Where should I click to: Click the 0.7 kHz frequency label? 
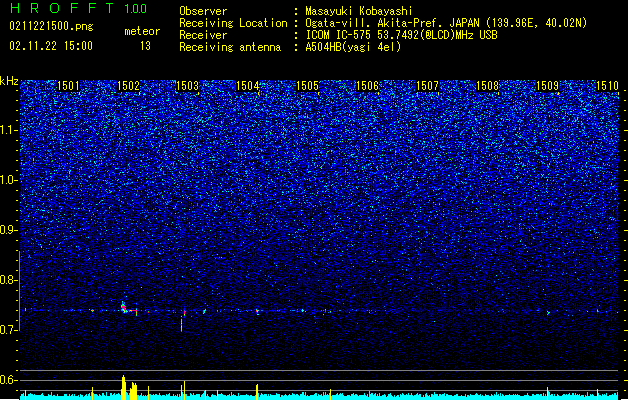[x=9, y=330]
